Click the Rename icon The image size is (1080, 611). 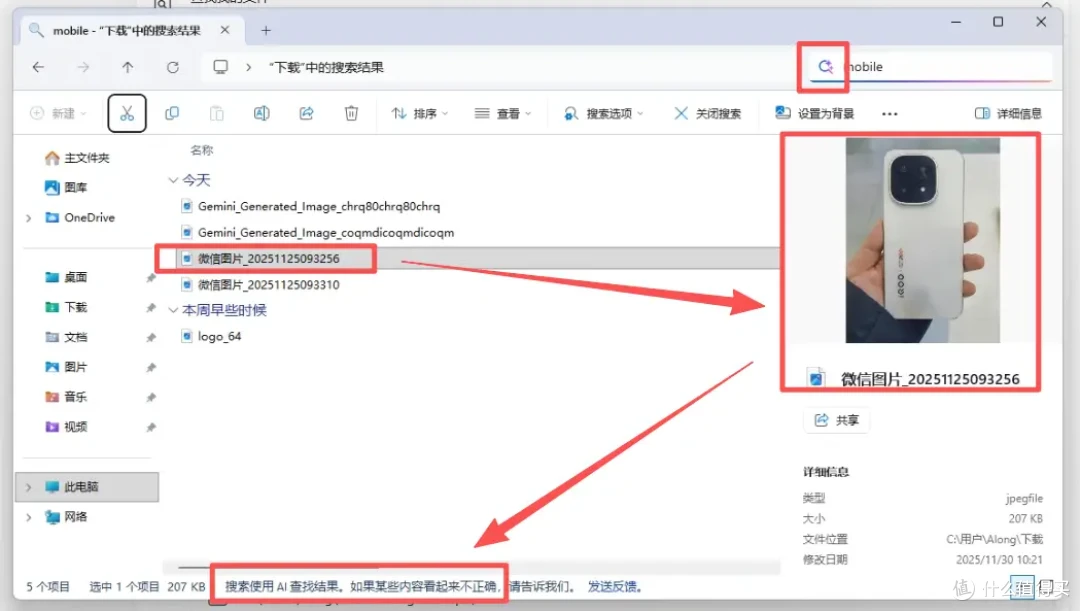[x=261, y=113]
